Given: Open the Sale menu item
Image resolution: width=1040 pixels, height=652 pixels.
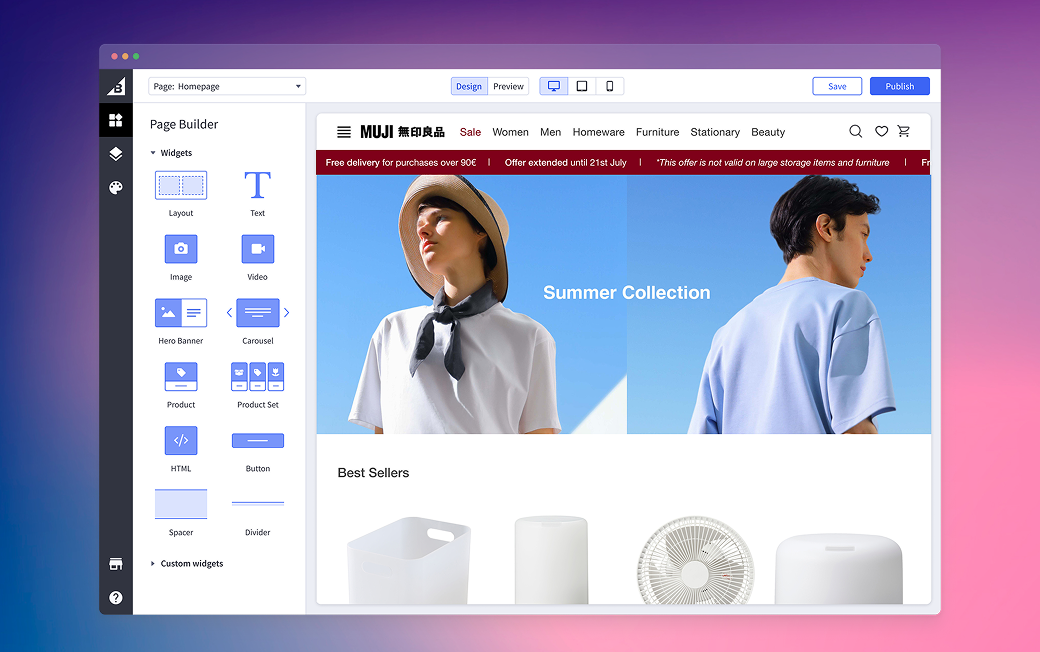Looking at the screenshot, I should [x=470, y=132].
